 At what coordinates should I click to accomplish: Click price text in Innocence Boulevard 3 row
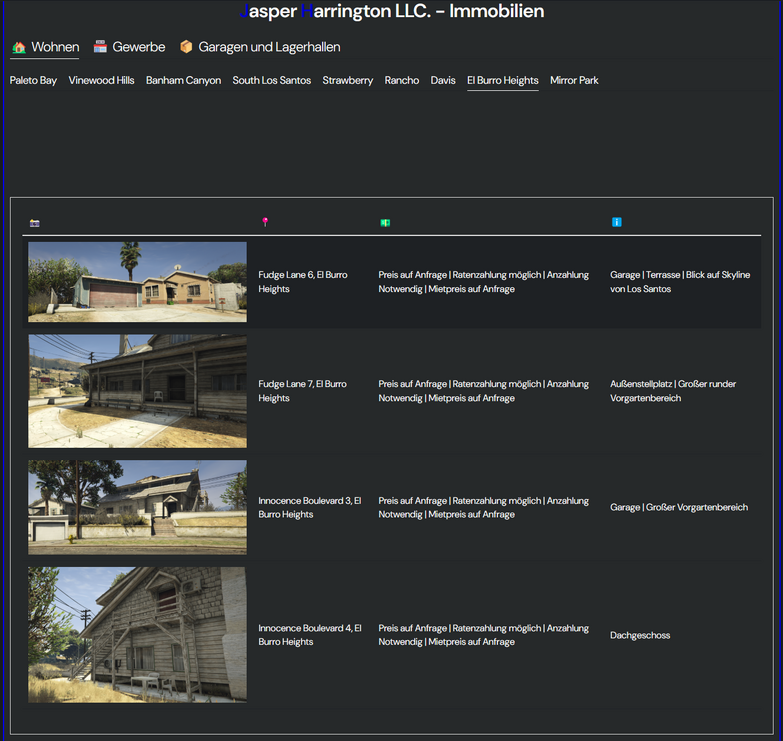click(x=483, y=507)
